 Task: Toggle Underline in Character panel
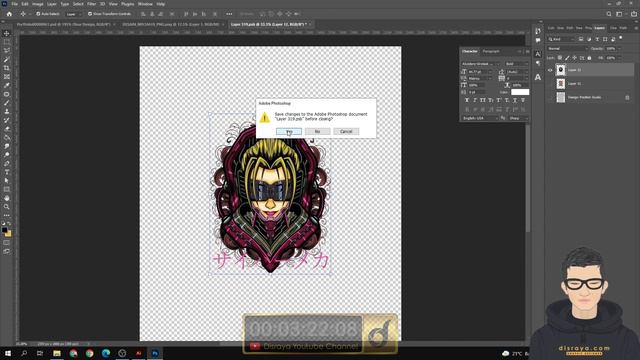pyautogui.click(x=515, y=100)
